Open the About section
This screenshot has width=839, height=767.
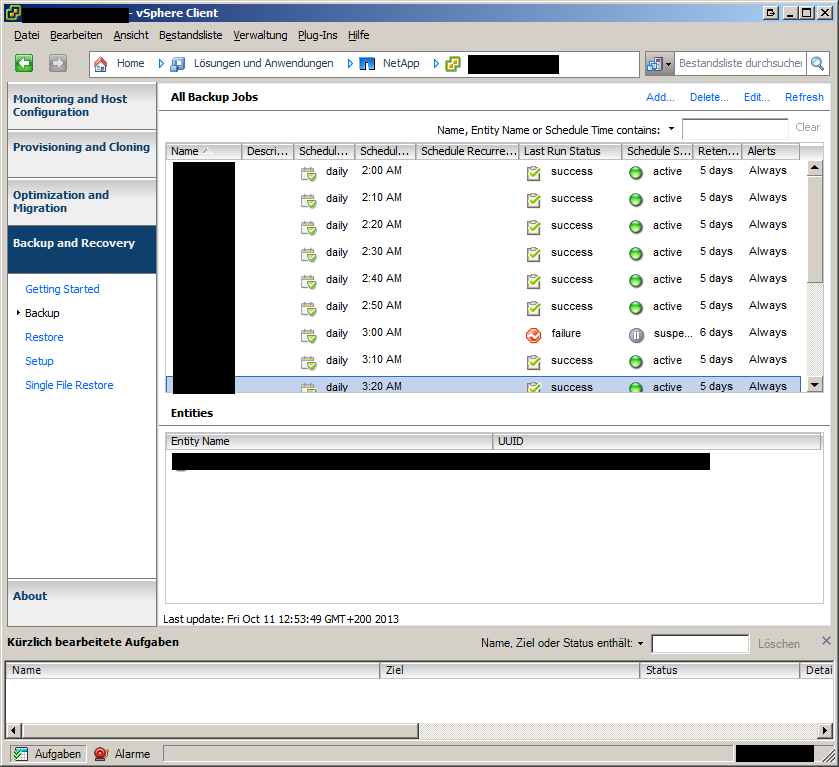[82, 602]
